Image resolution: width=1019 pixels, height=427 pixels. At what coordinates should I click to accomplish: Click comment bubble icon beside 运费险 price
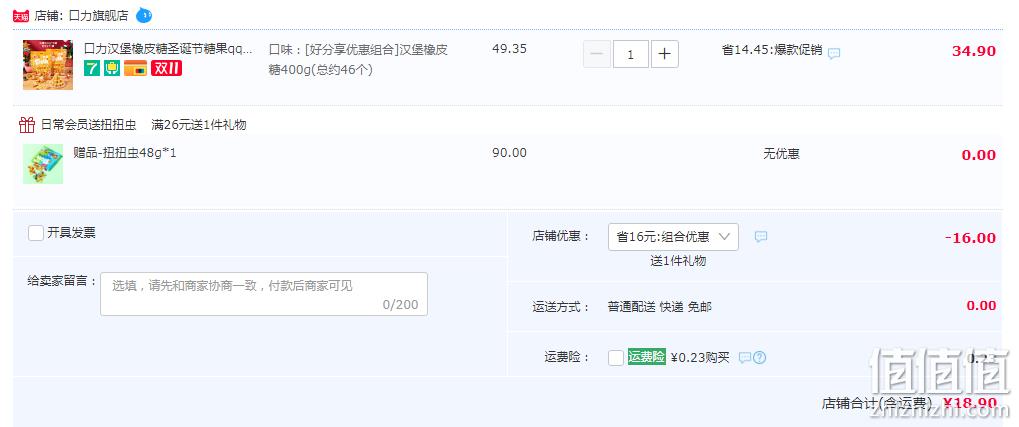pos(745,357)
